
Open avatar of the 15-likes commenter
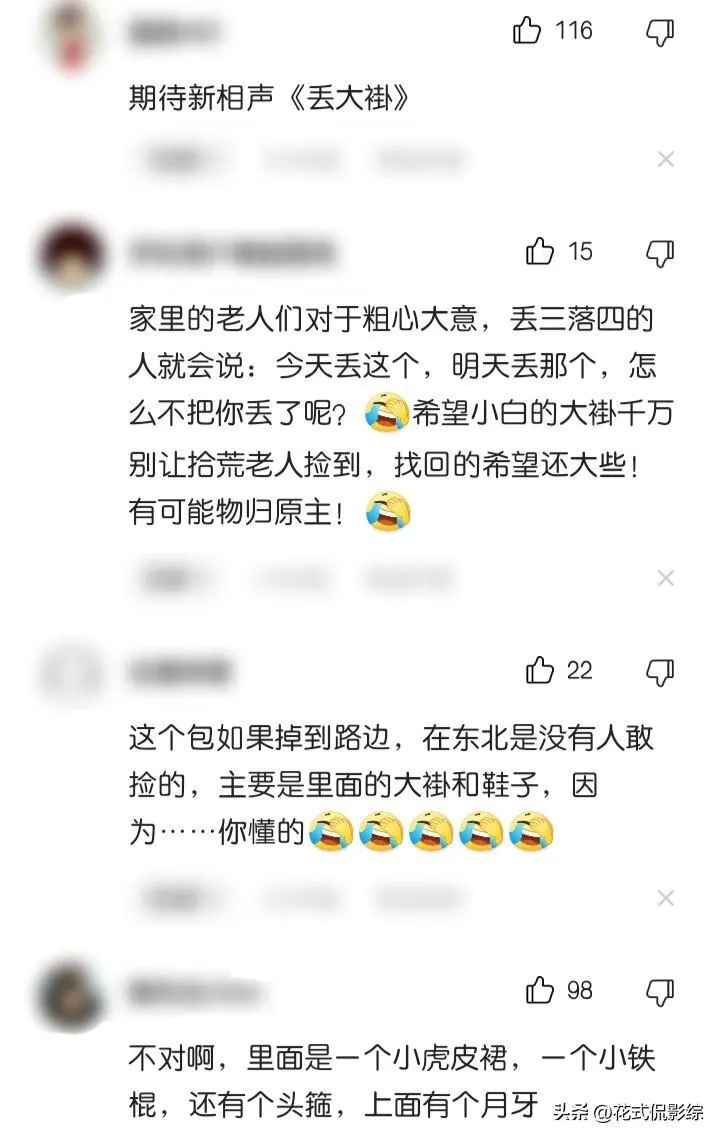tap(71, 255)
